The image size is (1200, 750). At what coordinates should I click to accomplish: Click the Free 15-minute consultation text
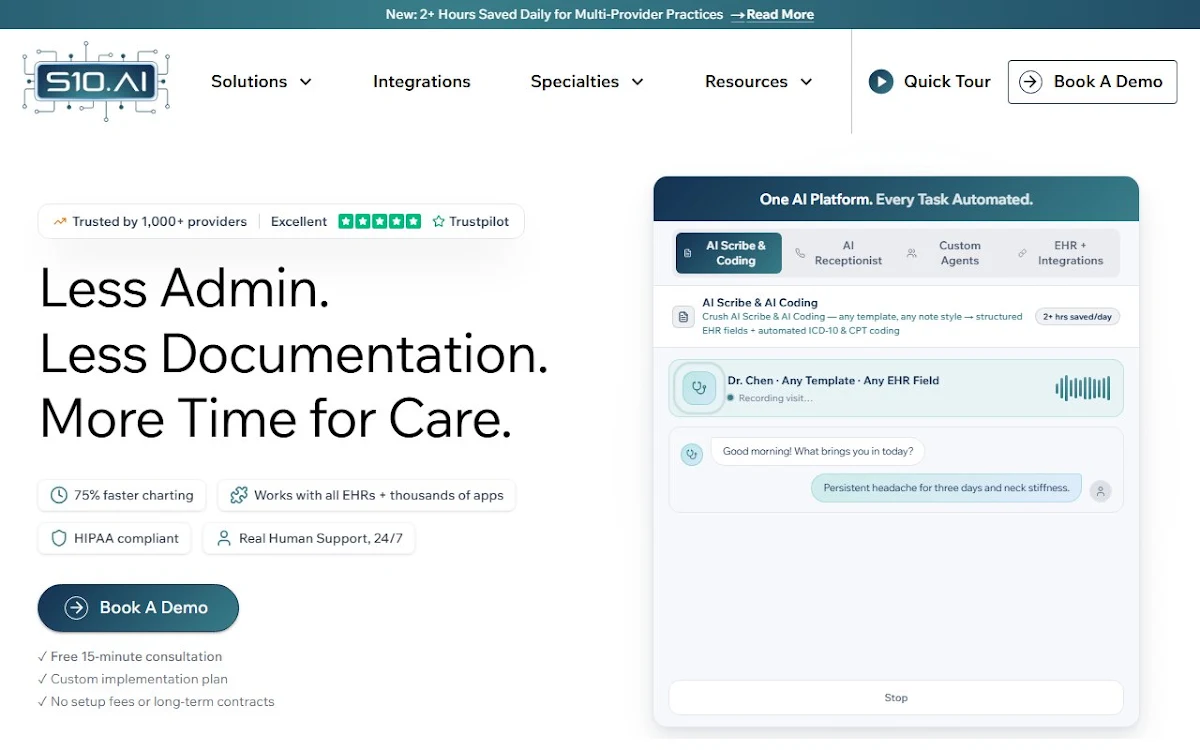(136, 657)
